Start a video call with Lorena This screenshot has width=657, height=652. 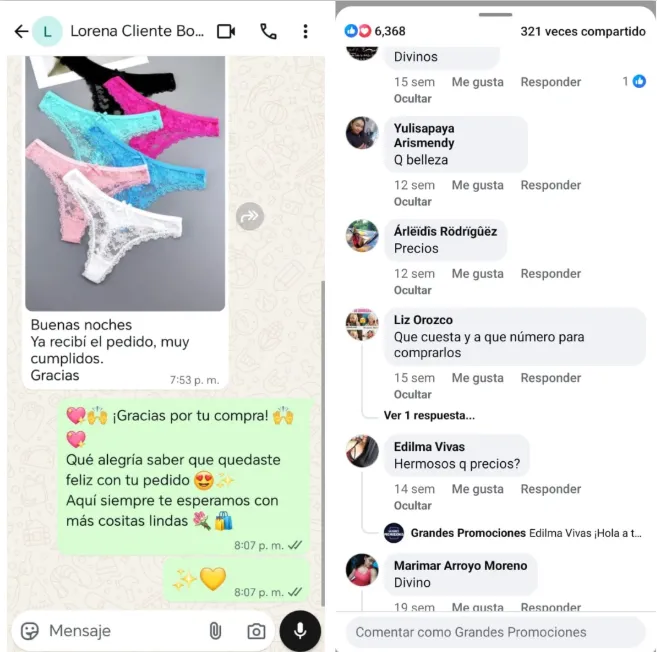click(x=226, y=31)
